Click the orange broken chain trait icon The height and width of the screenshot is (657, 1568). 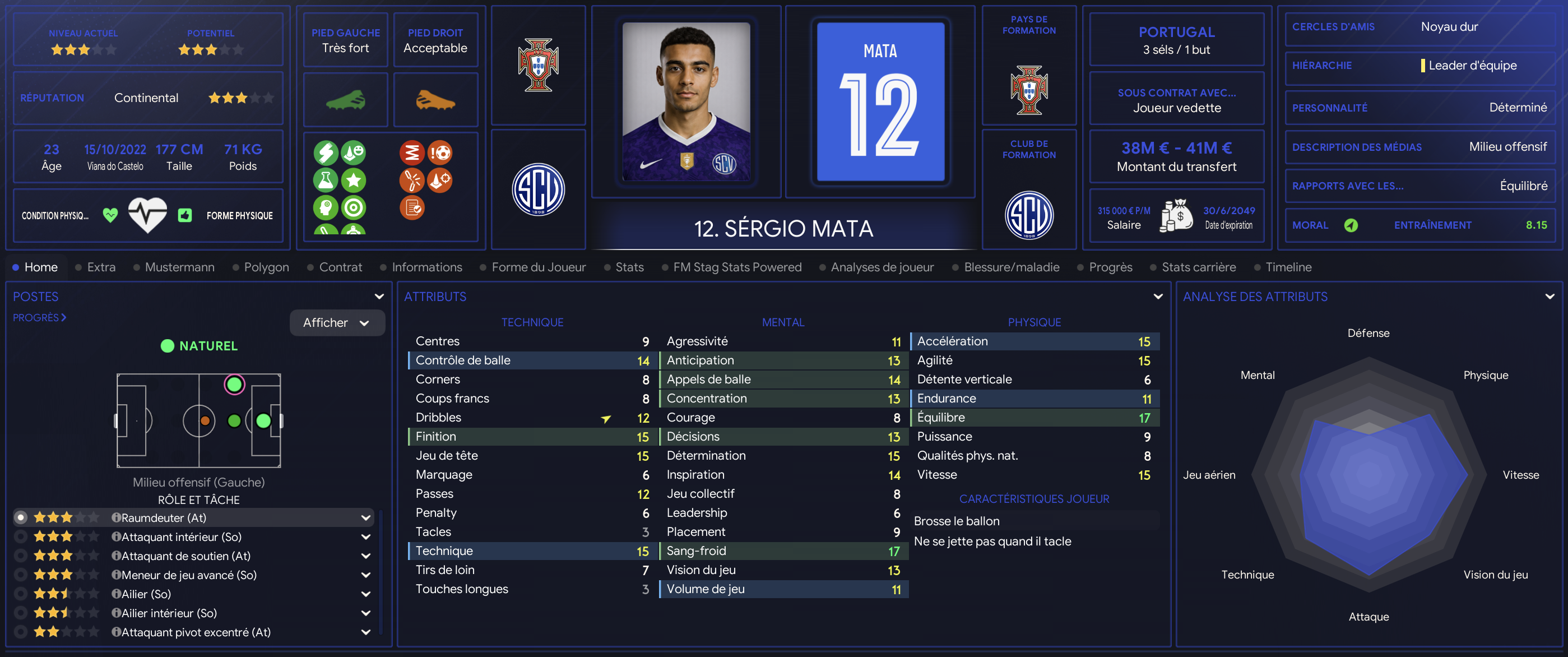[x=411, y=181]
